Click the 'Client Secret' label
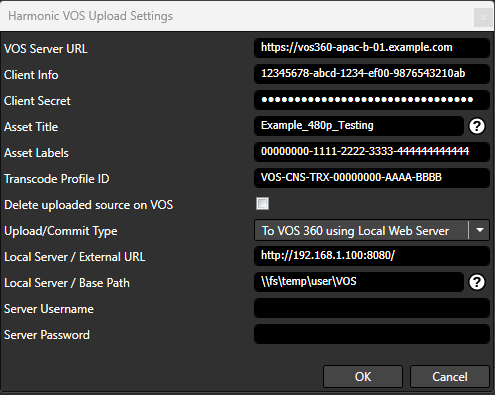The height and width of the screenshot is (395, 495). tap(37, 101)
